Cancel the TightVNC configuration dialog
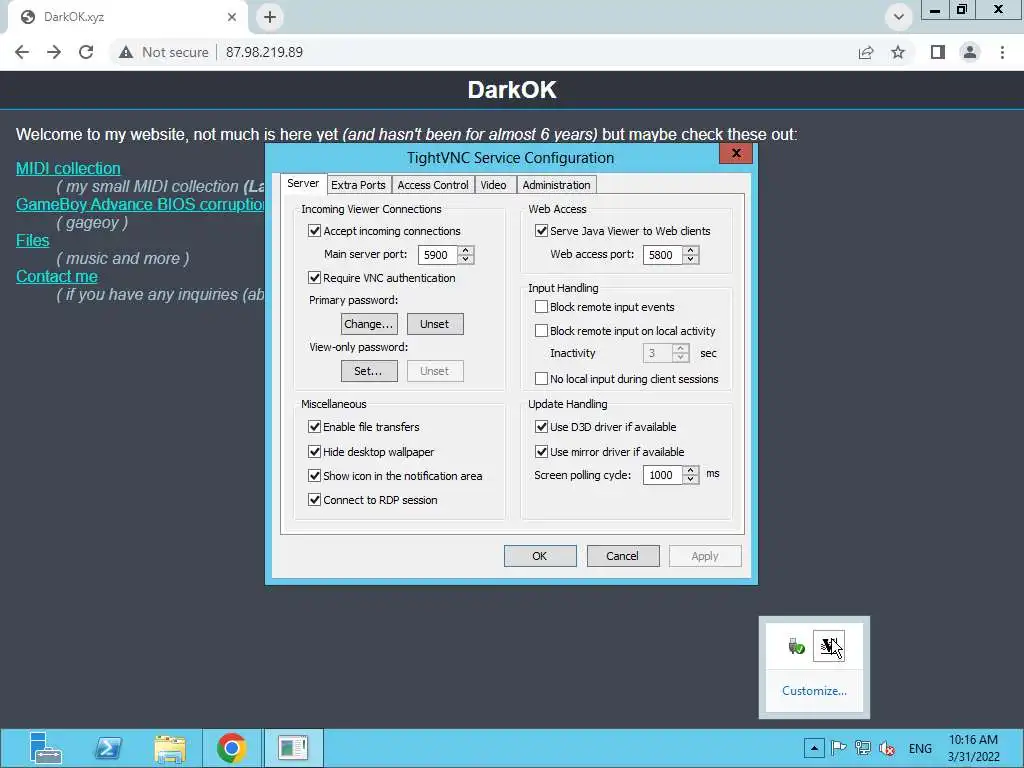The height and width of the screenshot is (768, 1024). pos(623,556)
